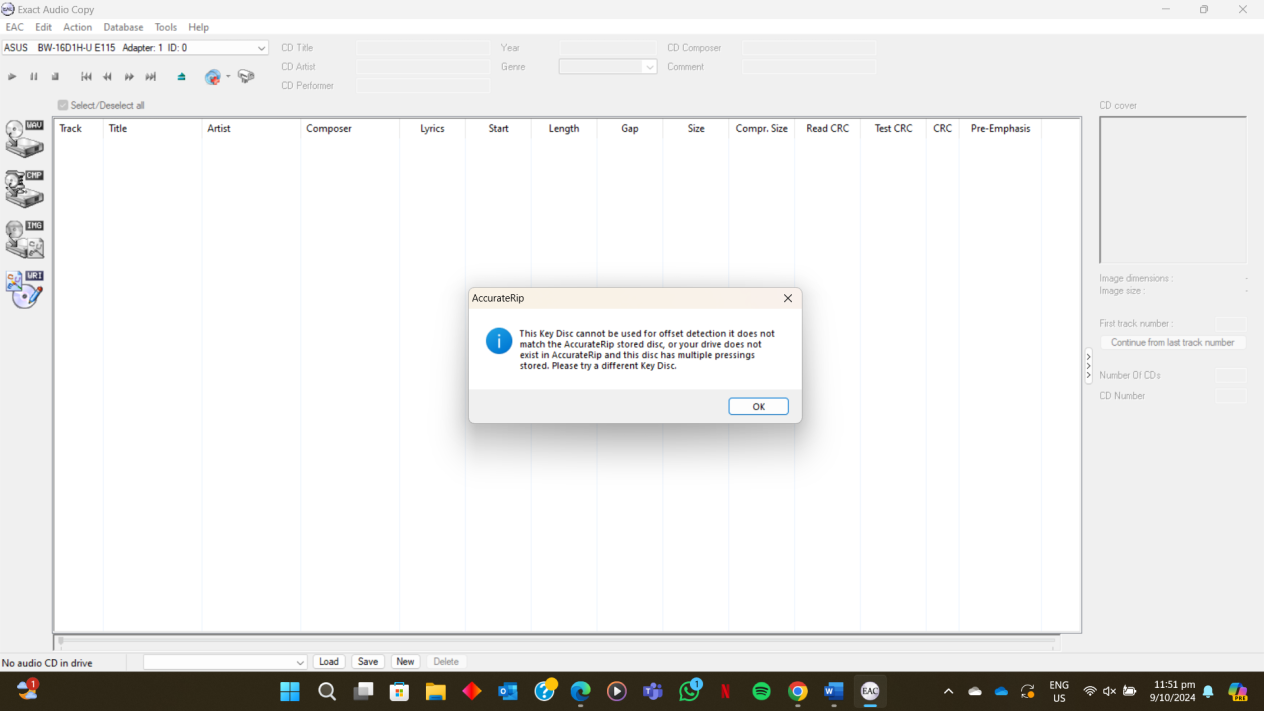Viewport: 1264px width, 711px height.
Task: Close the AccurateRip dialog with X
Action: 787,298
